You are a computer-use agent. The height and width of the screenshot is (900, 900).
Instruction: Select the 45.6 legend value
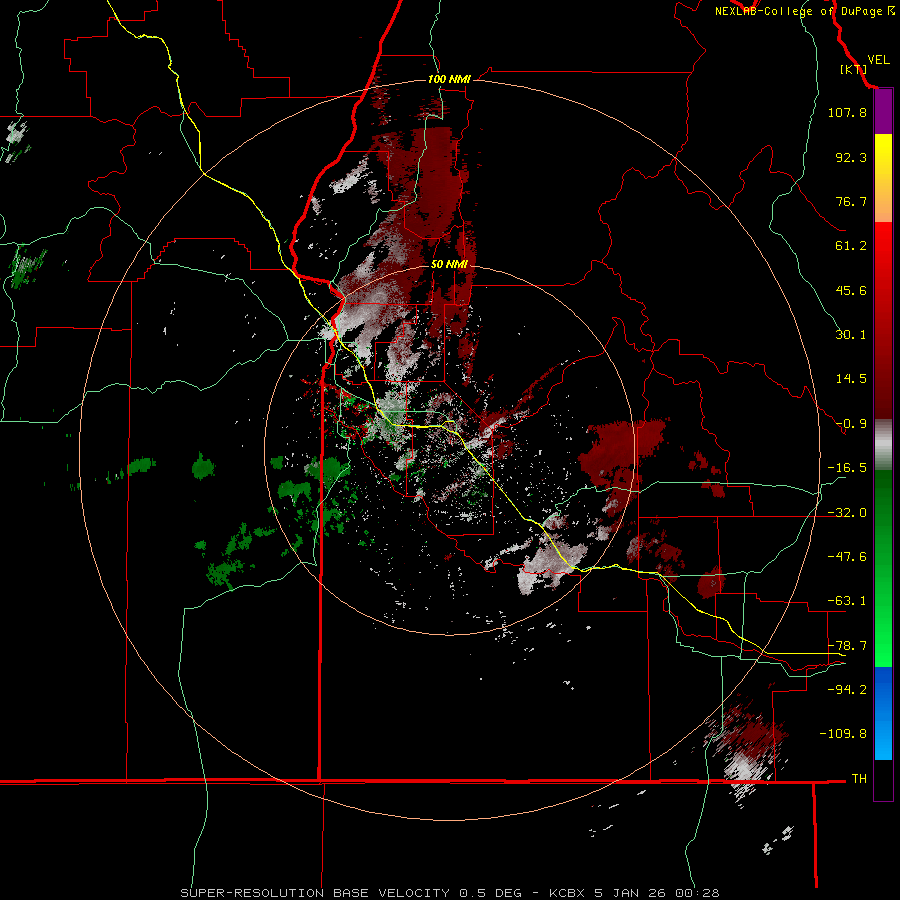851,290
